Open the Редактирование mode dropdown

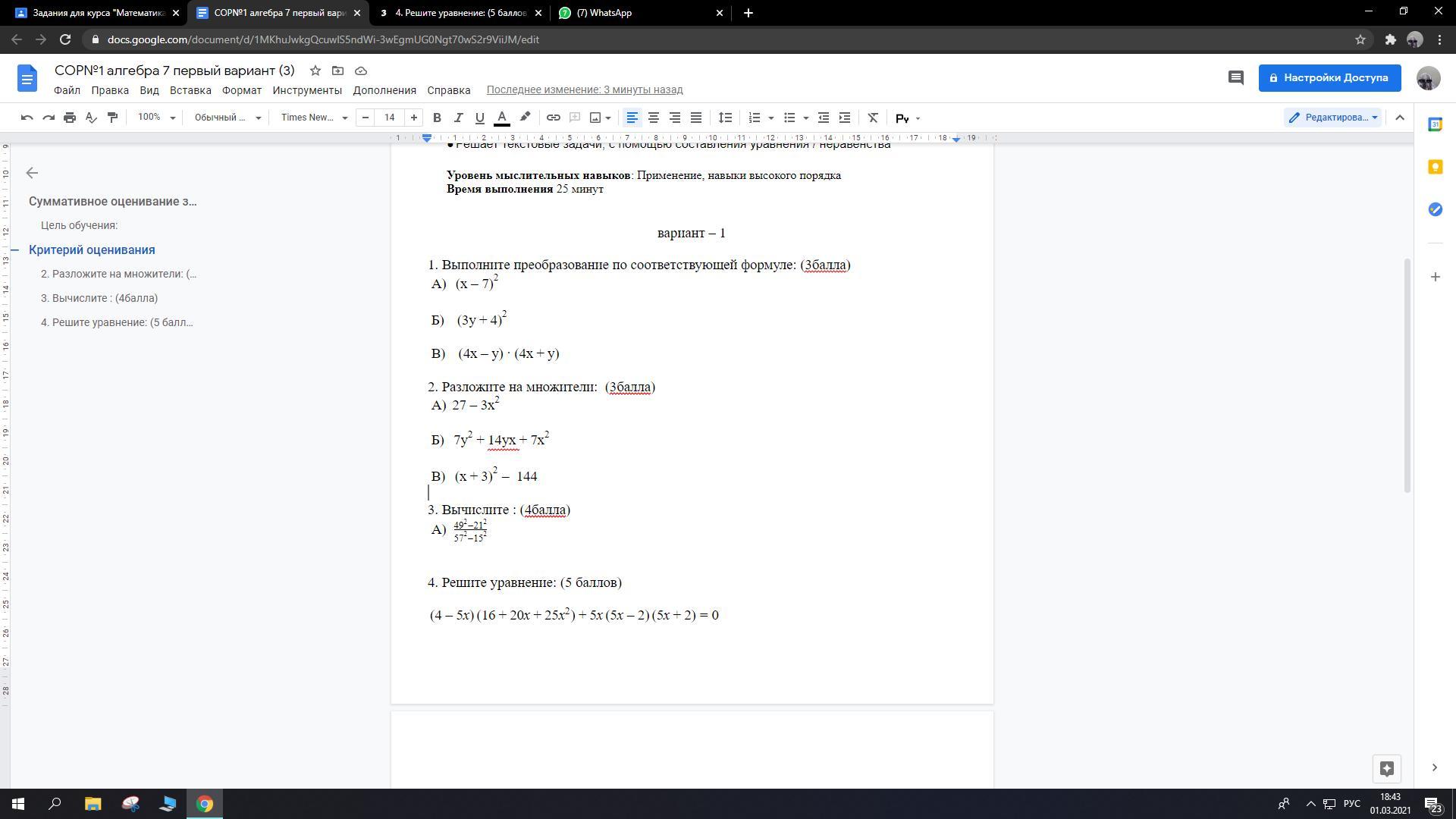pyautogui.click(x=1334, y=118)
